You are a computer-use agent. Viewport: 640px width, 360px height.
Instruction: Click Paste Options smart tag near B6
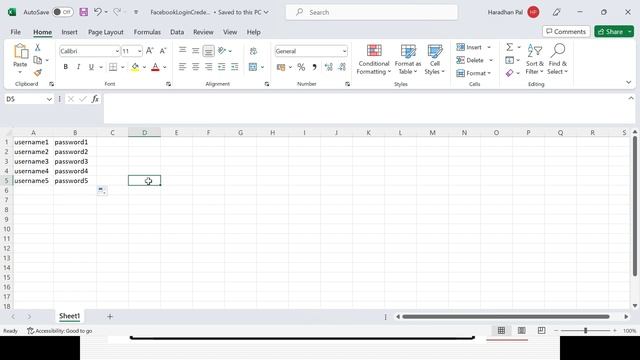point(102,190)
